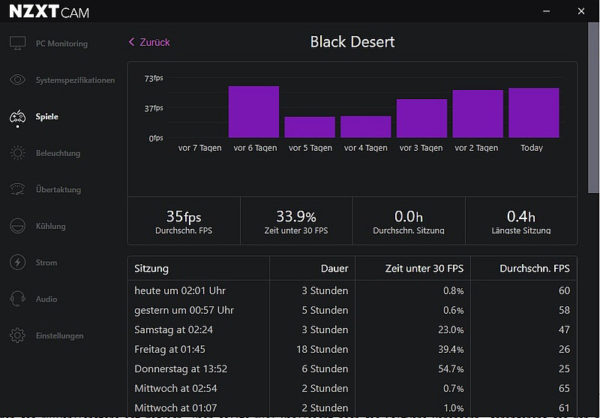The height and width of the screenshot is (418, 600).
Task: Switch to PC Monitoring section
Action: [62, 44]
